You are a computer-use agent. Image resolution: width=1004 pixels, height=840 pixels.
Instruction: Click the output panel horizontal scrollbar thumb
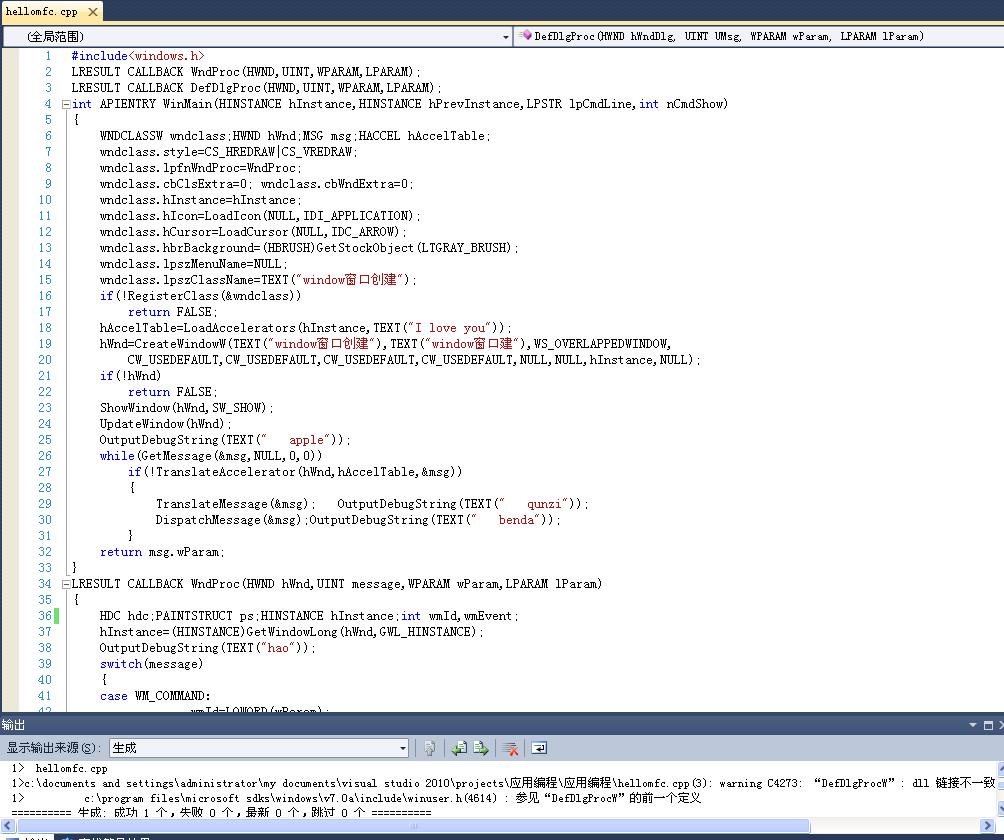coord(413,826)
